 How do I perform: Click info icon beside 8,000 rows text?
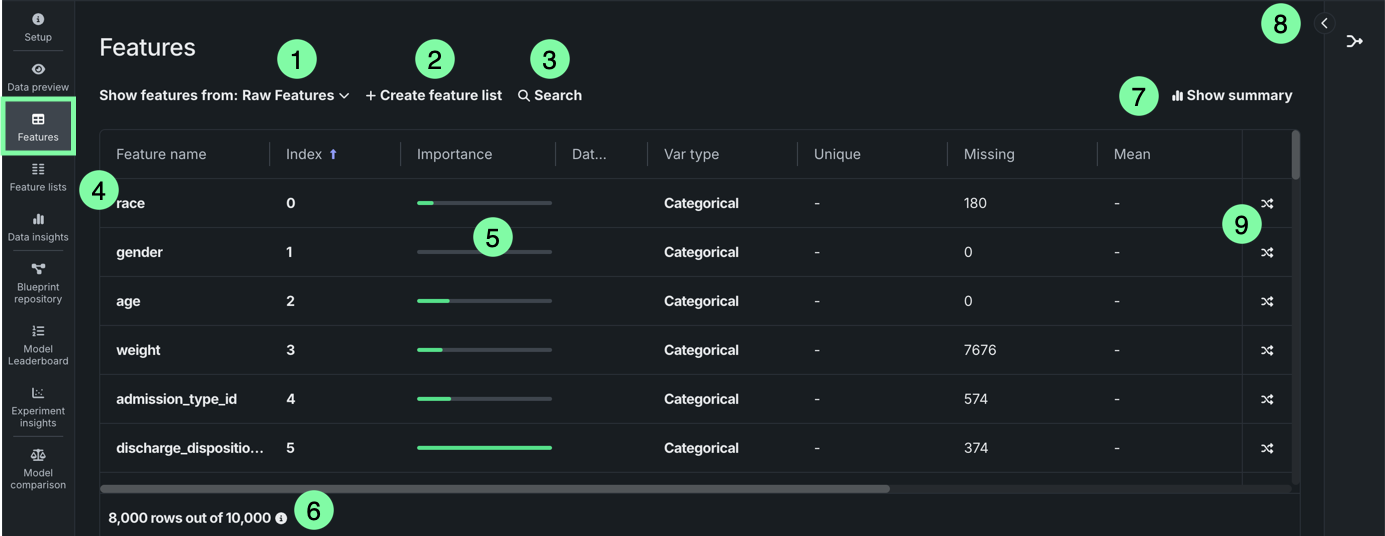tap(281, 519)
